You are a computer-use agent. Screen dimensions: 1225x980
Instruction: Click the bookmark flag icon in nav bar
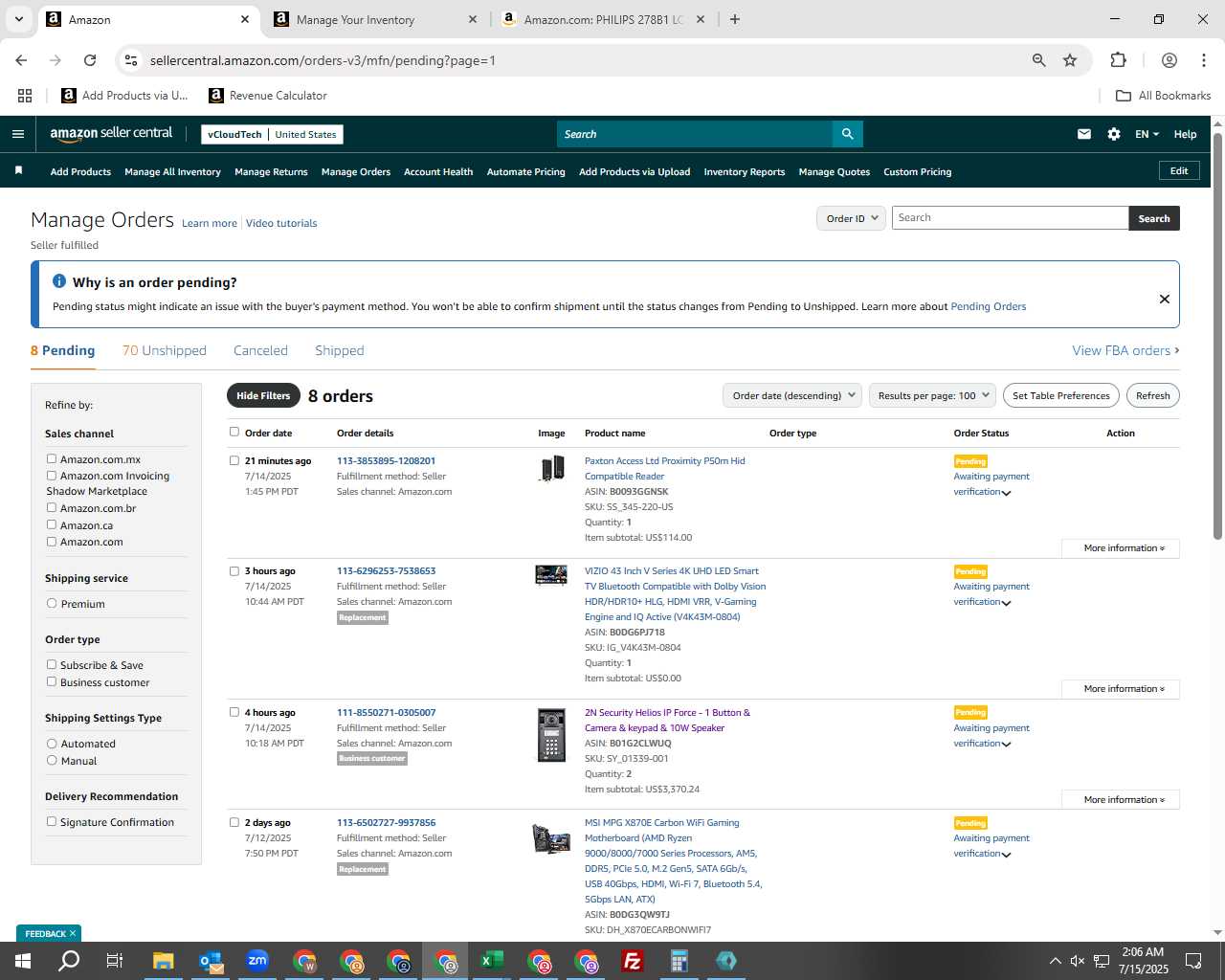click(18, 171)
